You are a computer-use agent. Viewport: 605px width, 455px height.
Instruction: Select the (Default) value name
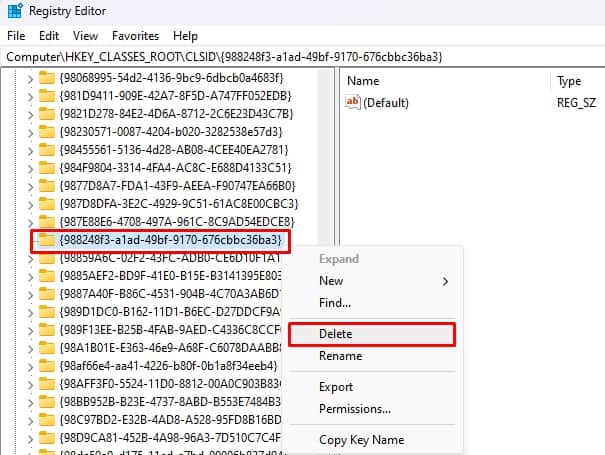386,103
